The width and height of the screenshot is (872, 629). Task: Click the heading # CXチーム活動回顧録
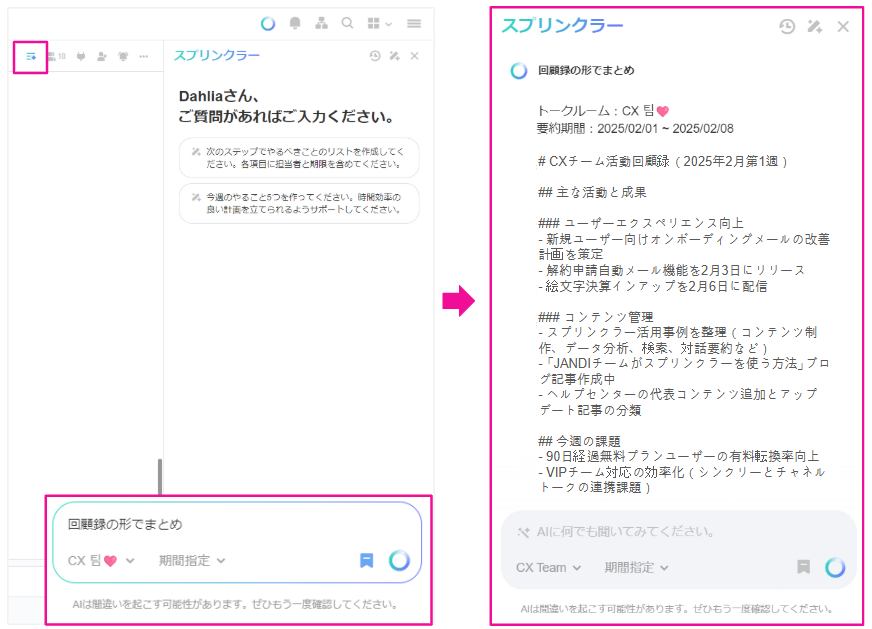pos(662,162)
